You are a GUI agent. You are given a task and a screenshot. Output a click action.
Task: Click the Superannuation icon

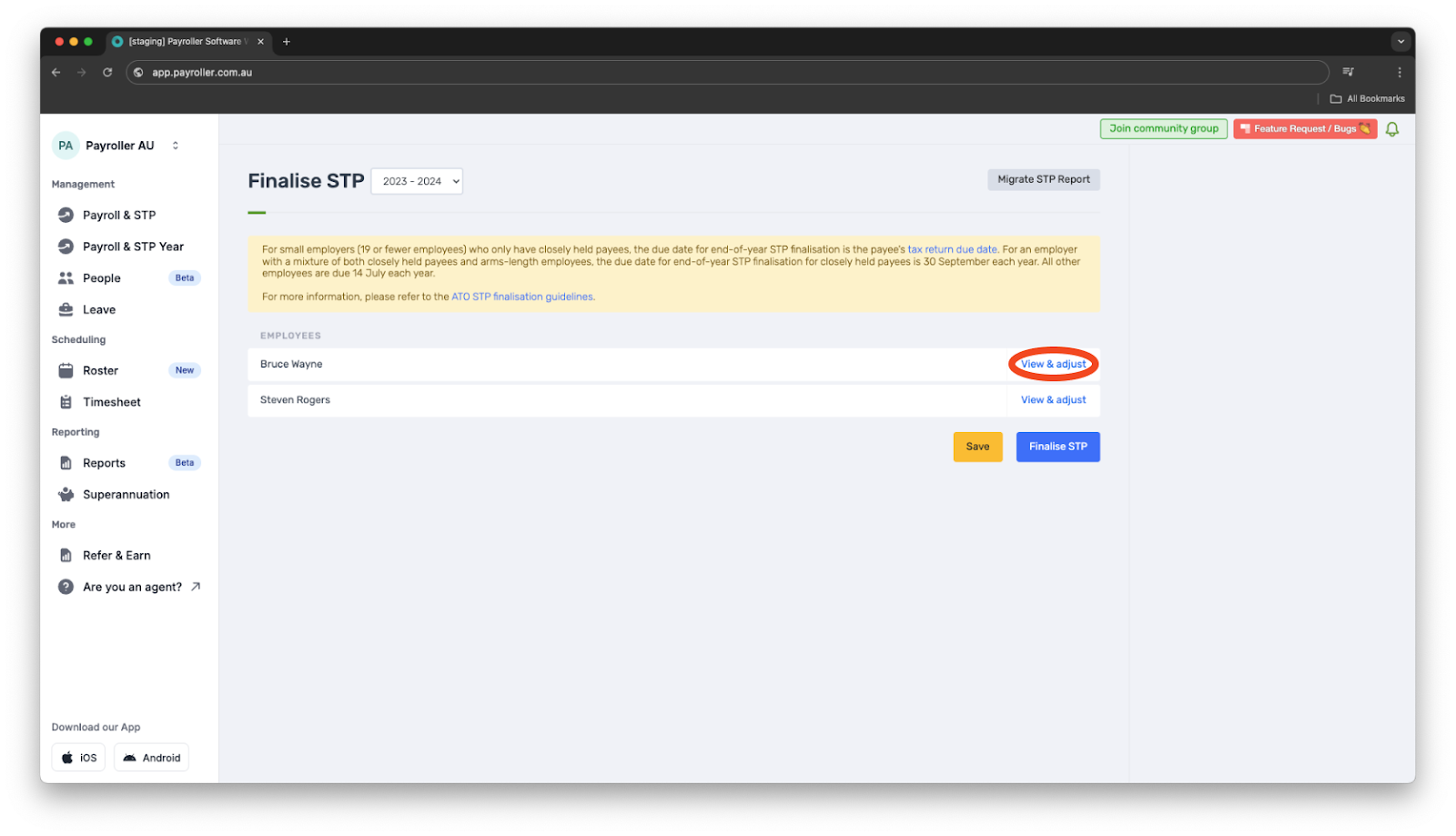tap(65, 494)
